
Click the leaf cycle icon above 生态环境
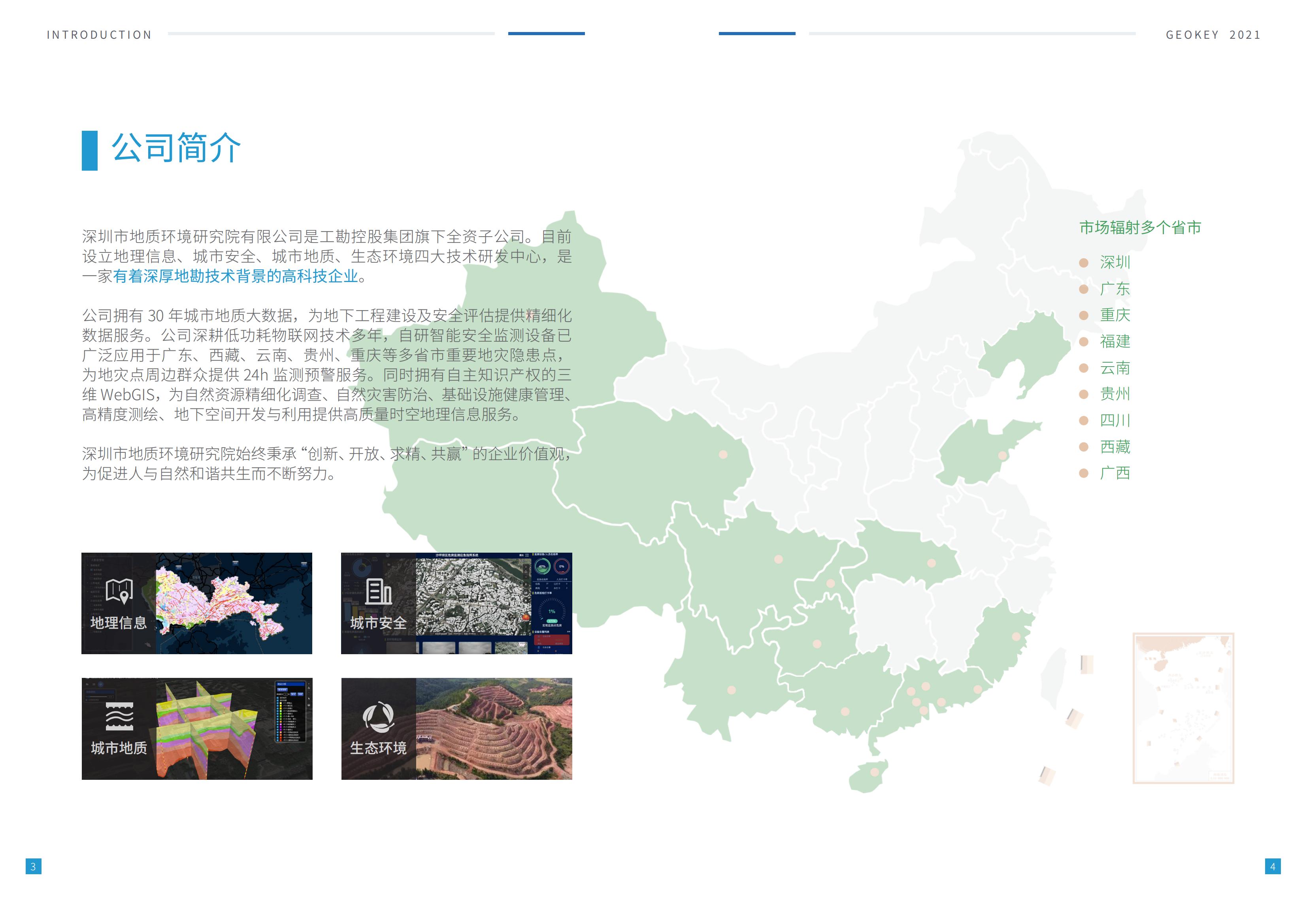coord(379,717)
